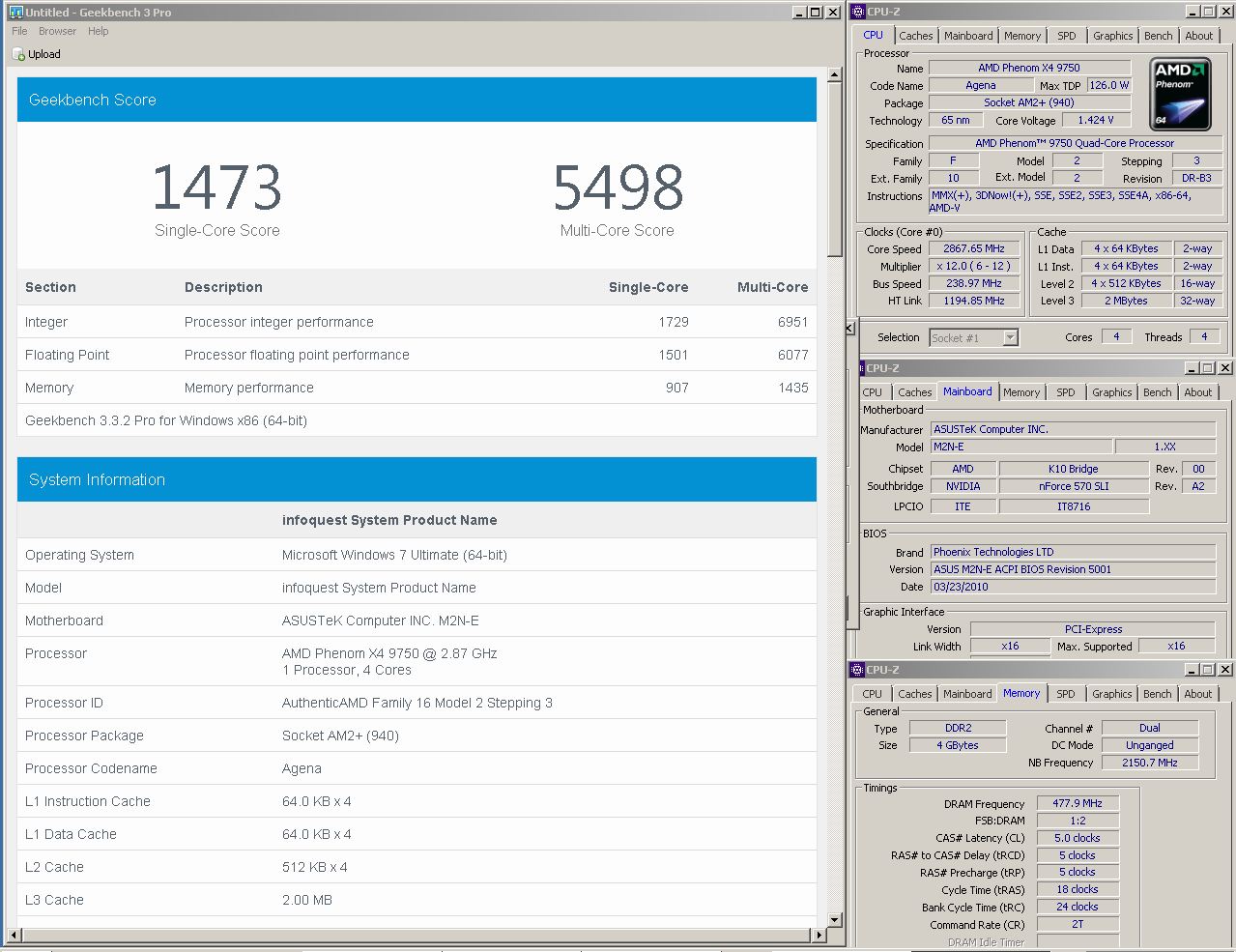Image resolution: width=1236 pixels, height=952 pixels.
Task: Click the Microsoft Windows 7 Ultimate (64-bit) value
Action: (x=394, y=555)
